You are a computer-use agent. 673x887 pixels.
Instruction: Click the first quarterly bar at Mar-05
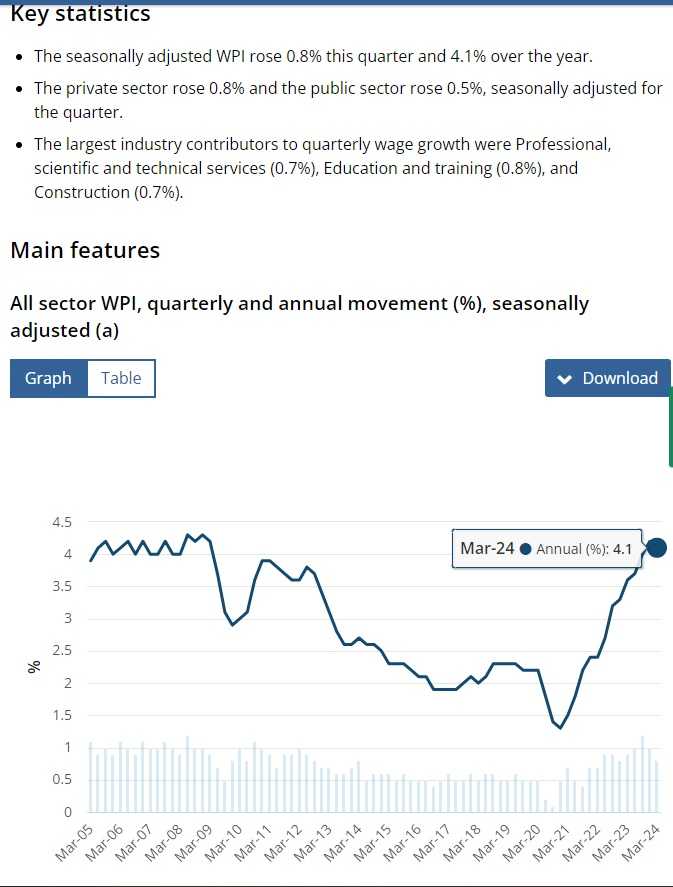[90, 778]
